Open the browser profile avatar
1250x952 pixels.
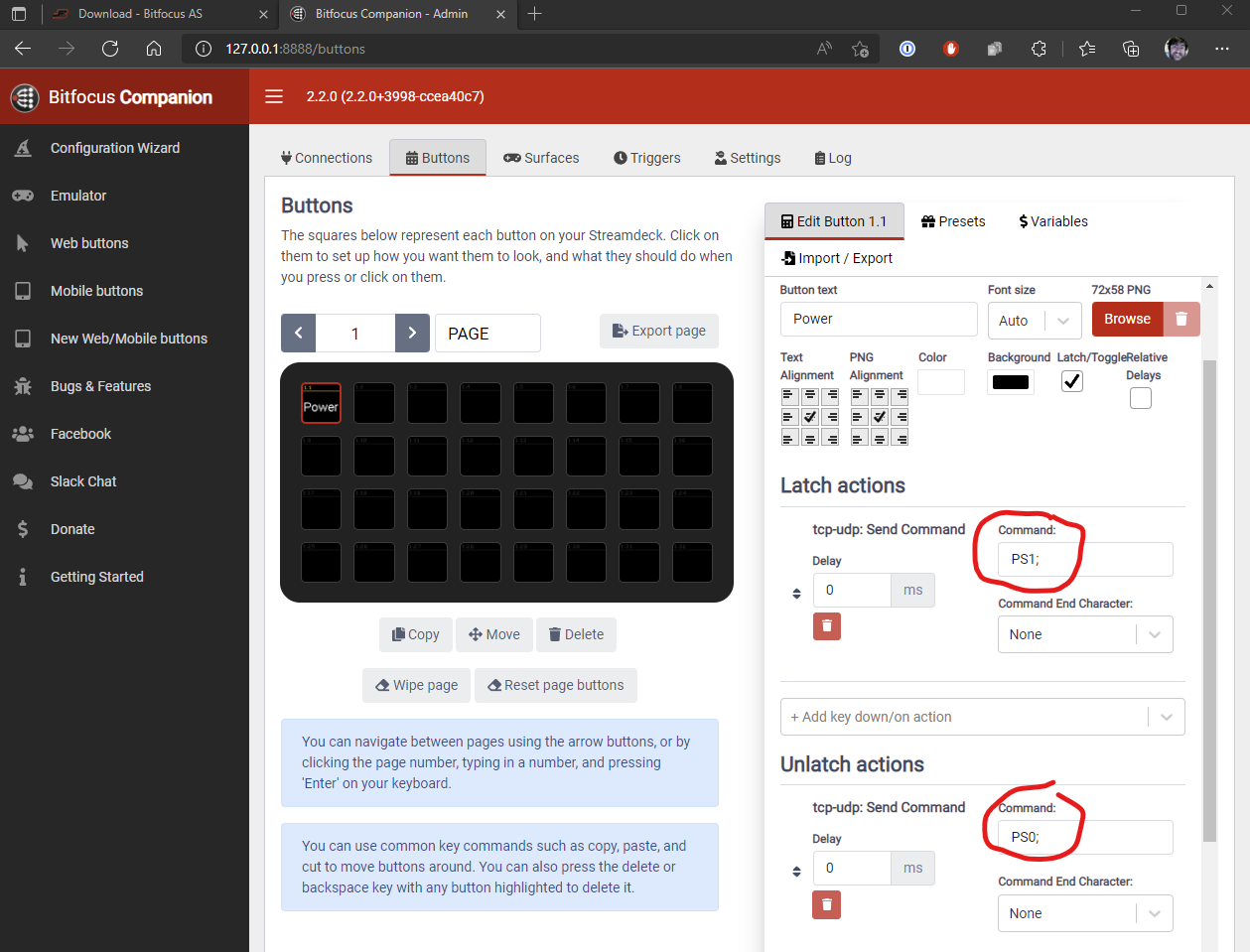[1177, 49]
